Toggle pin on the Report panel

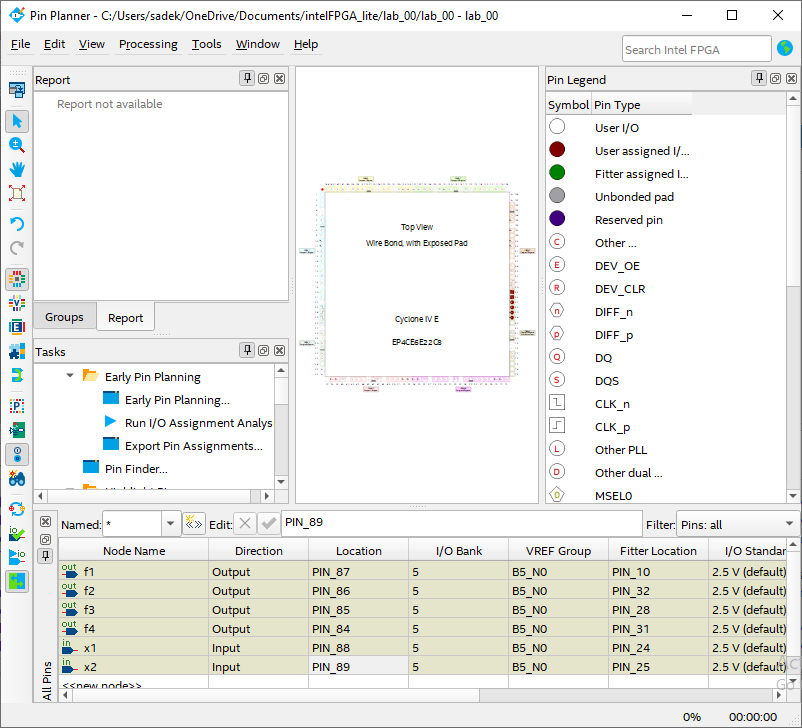click(247, 79)
